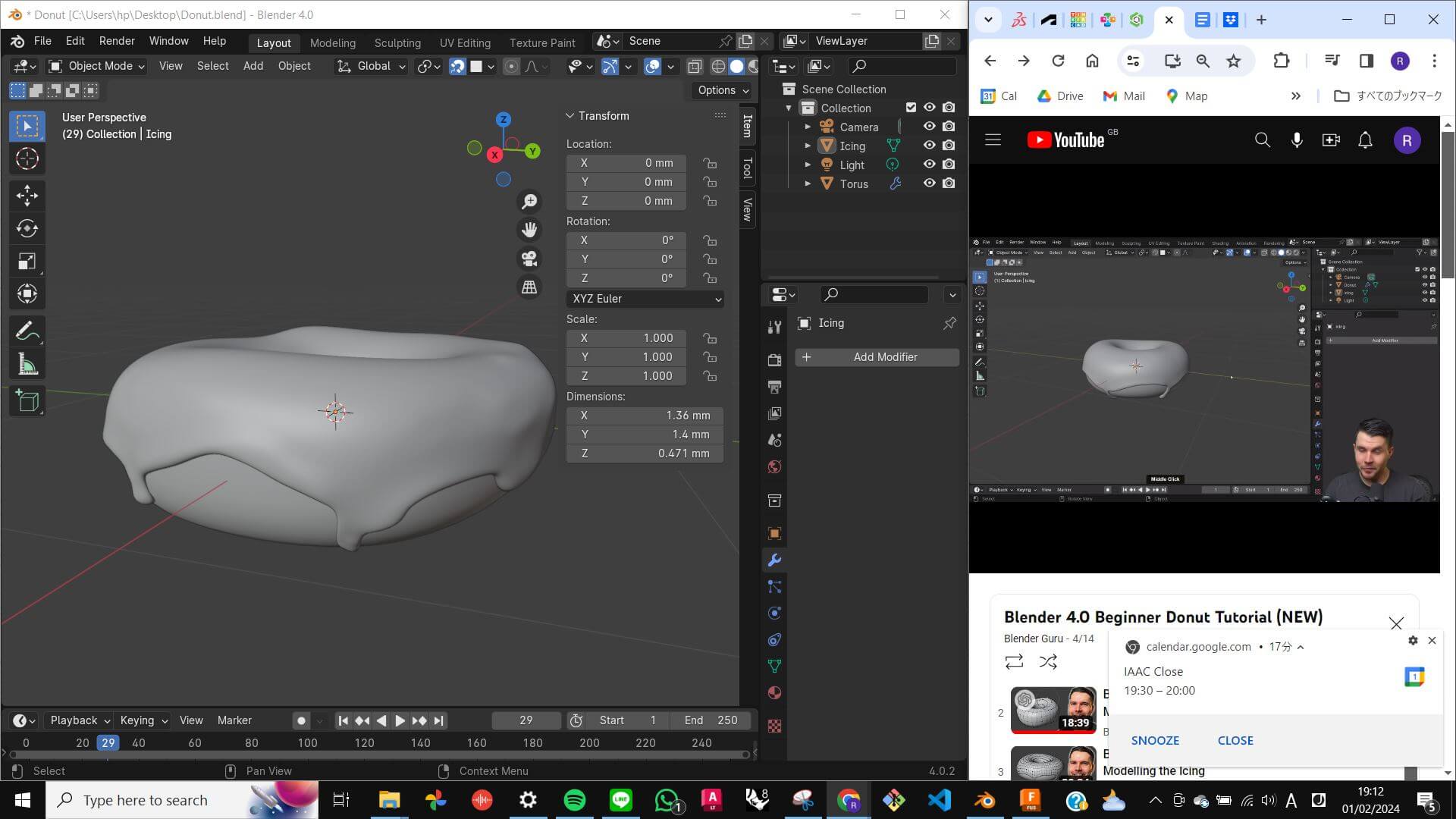The width and height of the screenshot is (1456, 819).
Task: Open the Object Data properties tab
Action: pyautogui.click(x=774, y=667)
